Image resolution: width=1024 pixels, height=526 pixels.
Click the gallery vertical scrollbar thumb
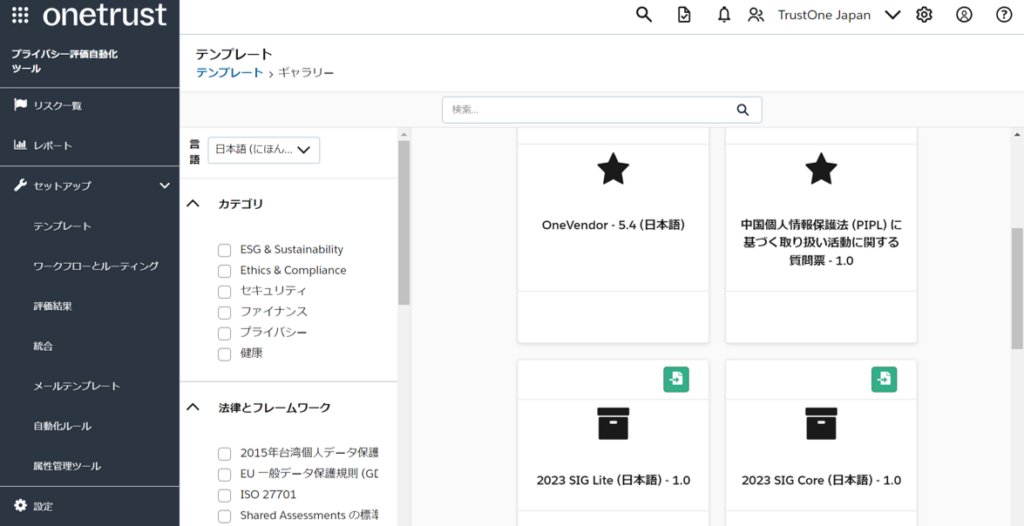1017,288
